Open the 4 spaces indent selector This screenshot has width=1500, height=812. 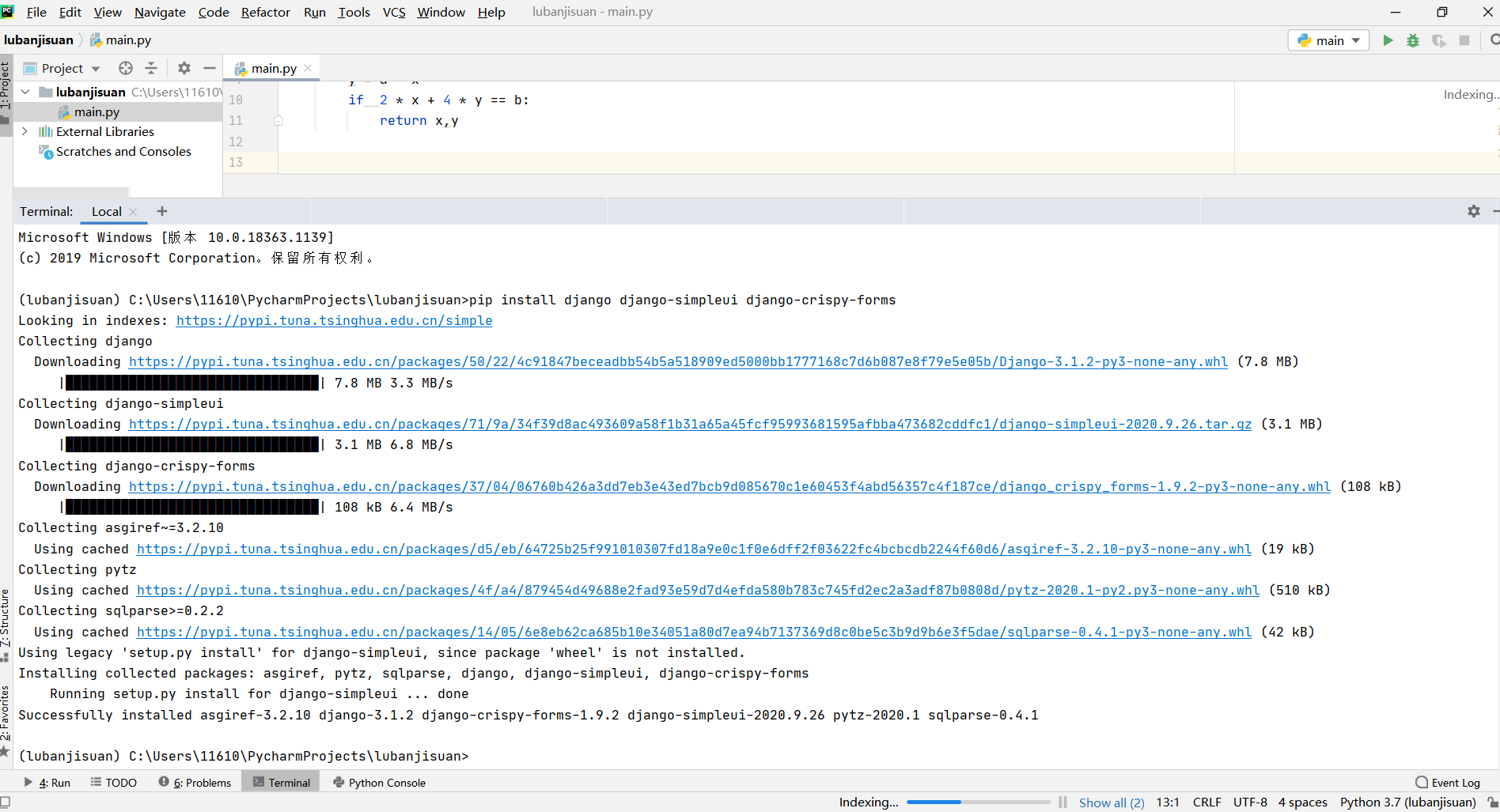[x=1303, y=802]
